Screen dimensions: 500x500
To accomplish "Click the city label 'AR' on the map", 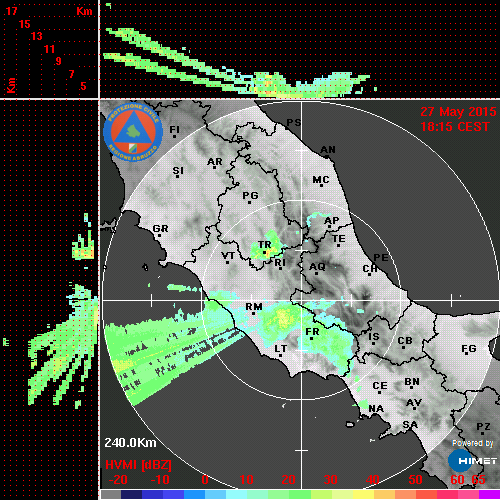I will (215, 162).
